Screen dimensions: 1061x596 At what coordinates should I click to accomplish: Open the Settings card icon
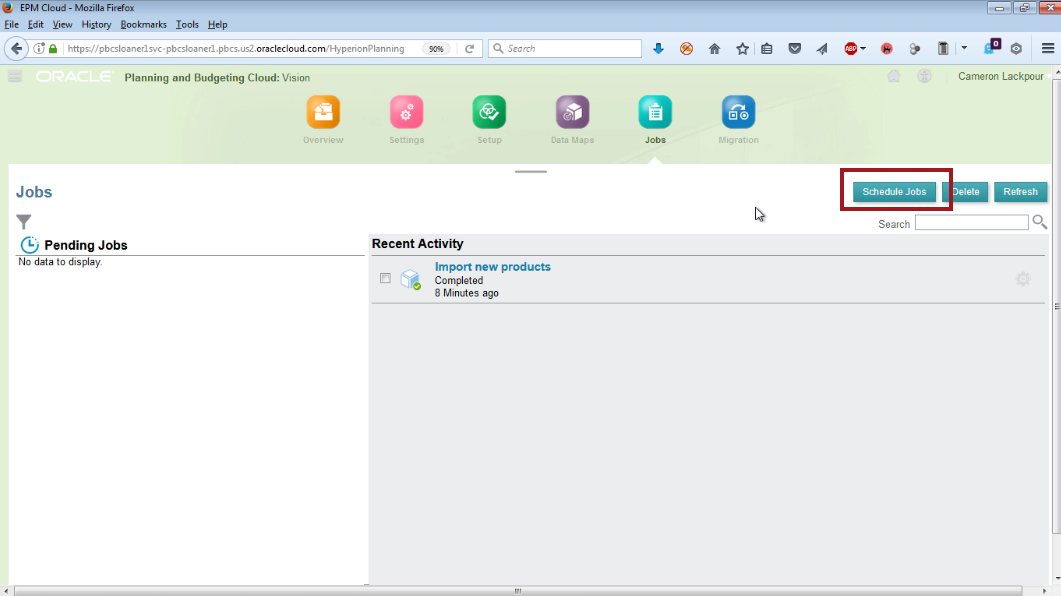point(406,112)
